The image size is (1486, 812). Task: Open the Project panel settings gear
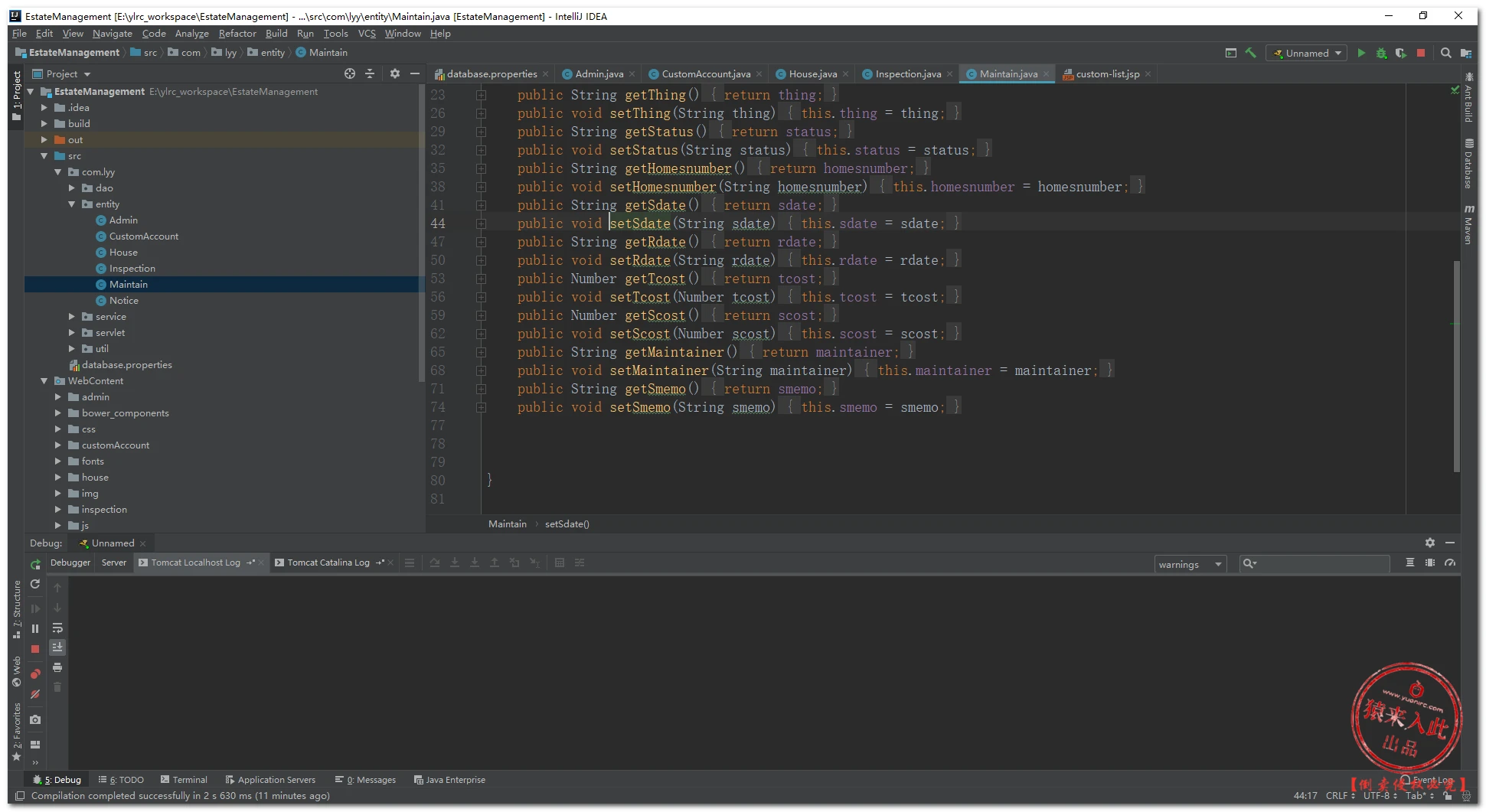coord(394,74)
